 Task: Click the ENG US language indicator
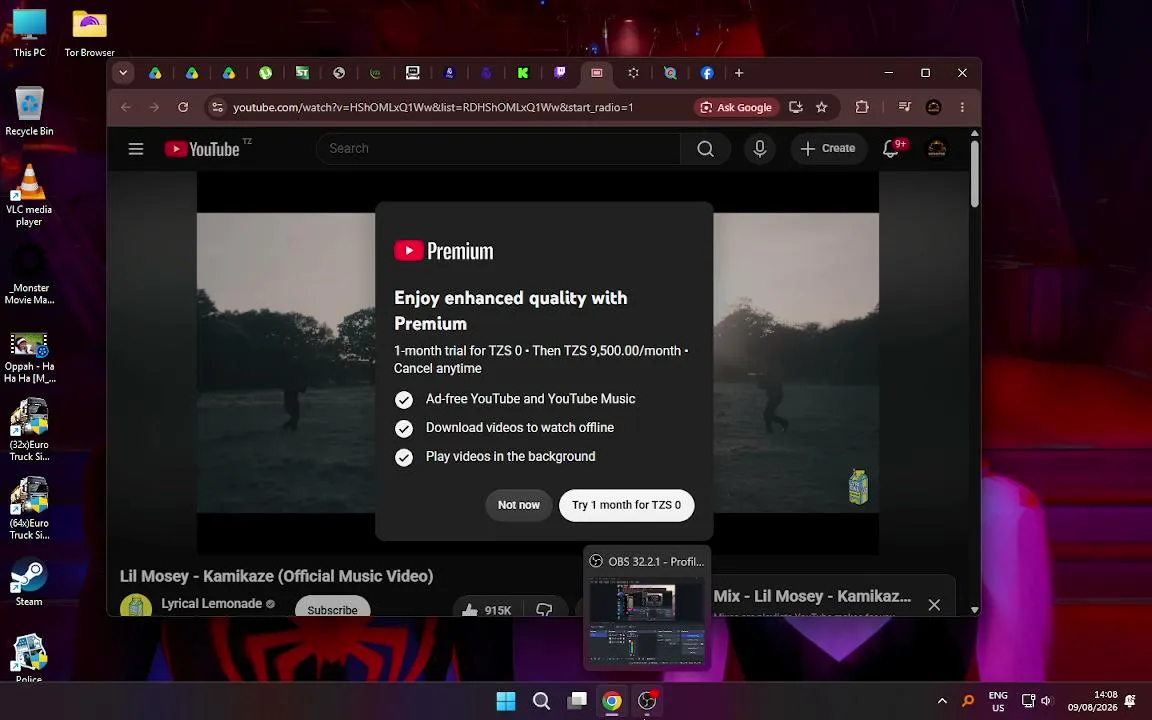pyautogui.click(x=998, y=702)
